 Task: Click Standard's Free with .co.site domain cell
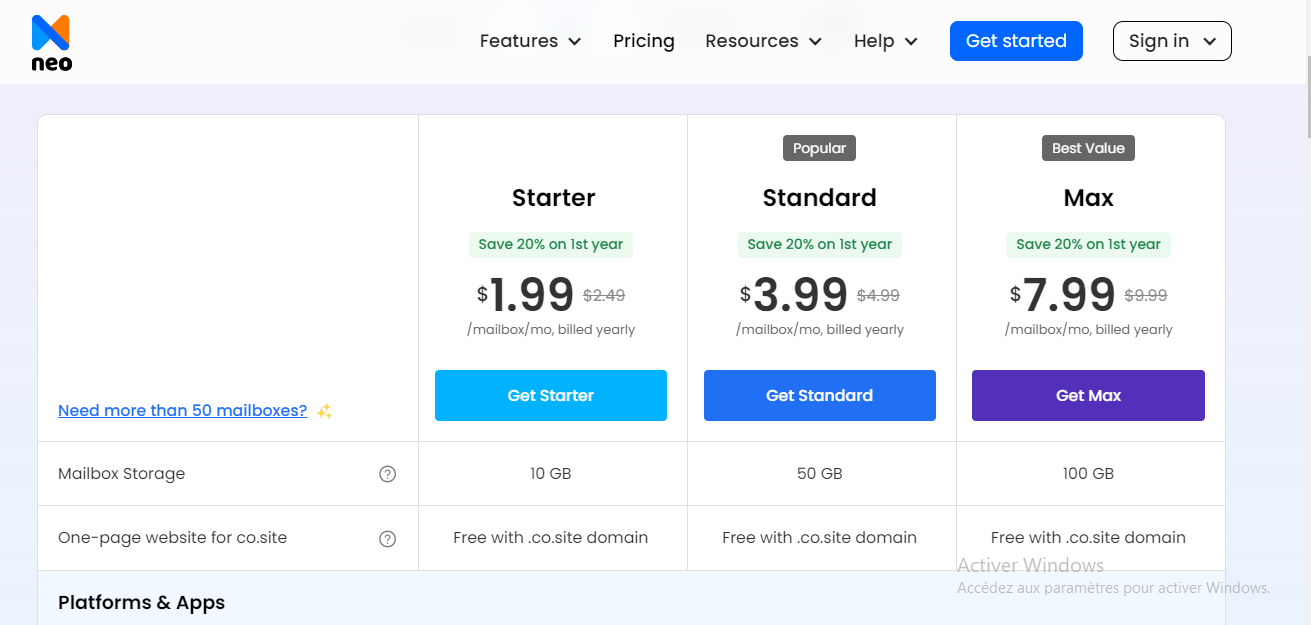820,538
